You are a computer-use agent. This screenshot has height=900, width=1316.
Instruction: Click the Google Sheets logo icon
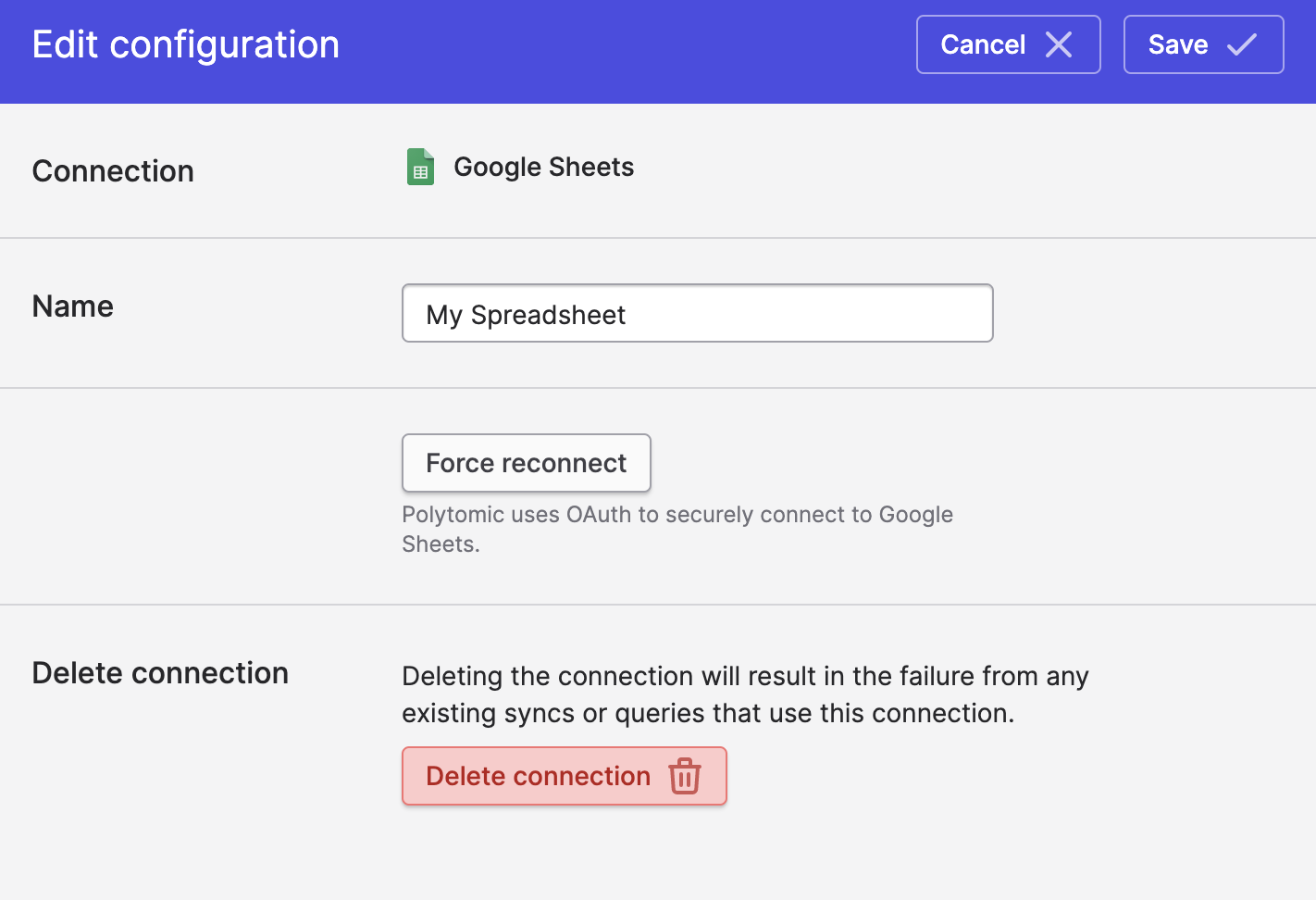(421, 167)
